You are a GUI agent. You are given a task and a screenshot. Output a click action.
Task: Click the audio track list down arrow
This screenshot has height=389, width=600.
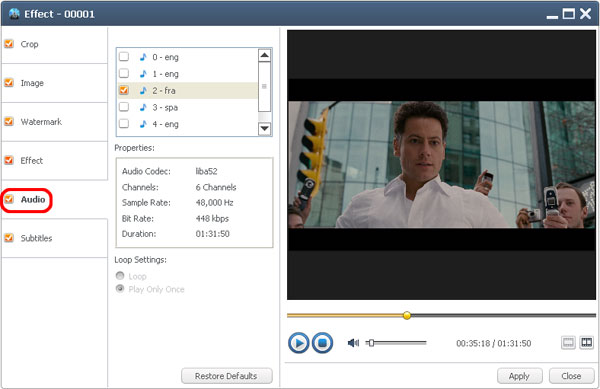264,129
